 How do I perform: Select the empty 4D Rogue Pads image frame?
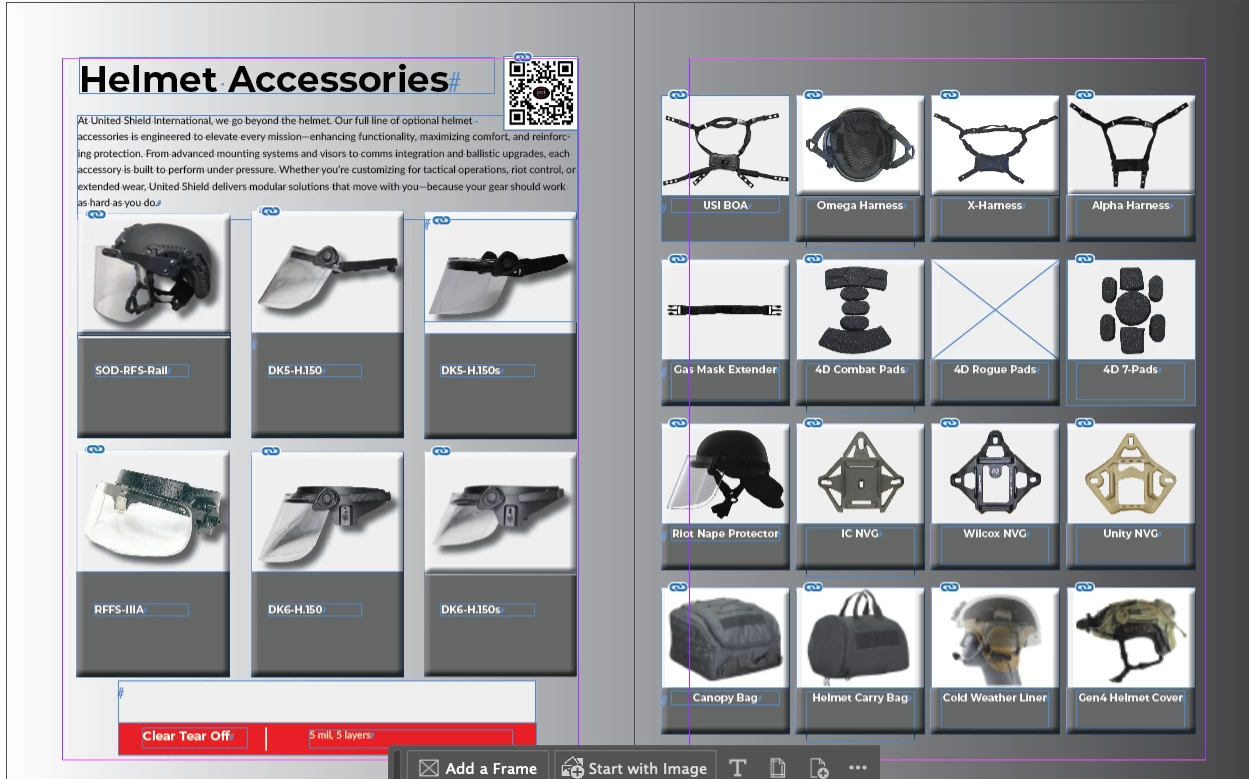coord(995,309)
